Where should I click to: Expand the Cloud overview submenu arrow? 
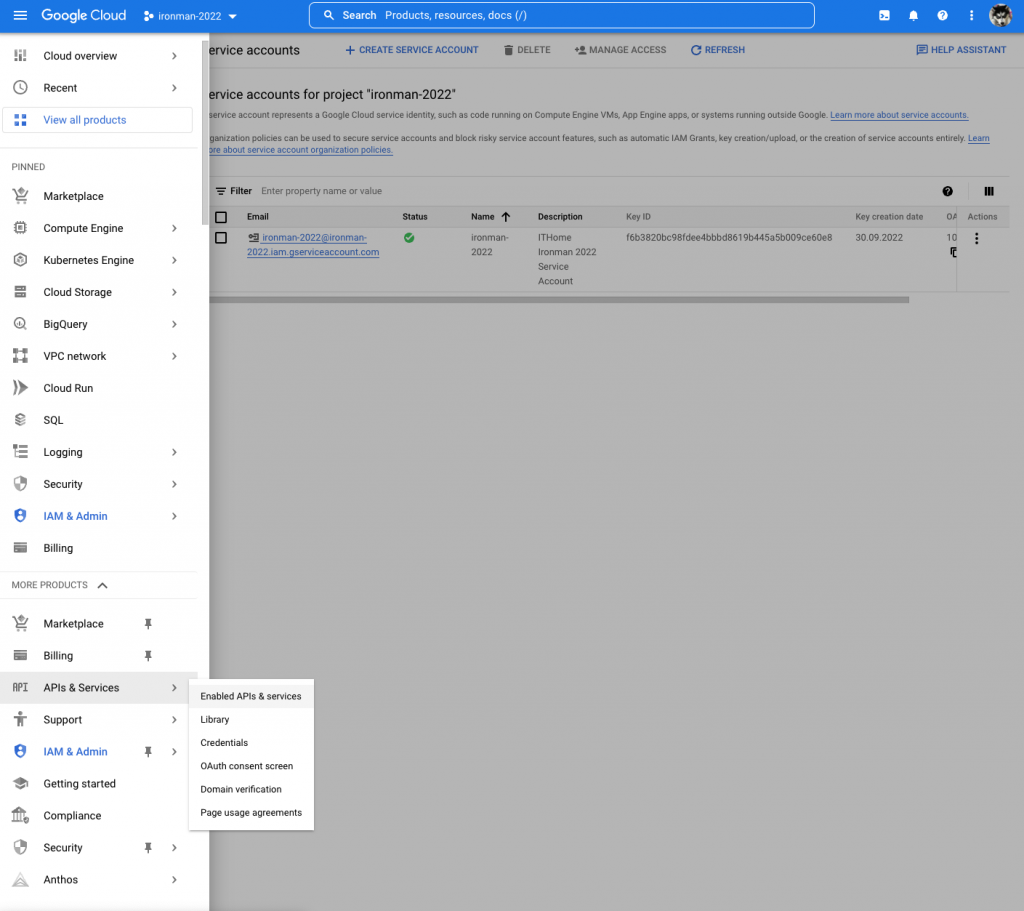pyautogui.click(x=174, y=56)
